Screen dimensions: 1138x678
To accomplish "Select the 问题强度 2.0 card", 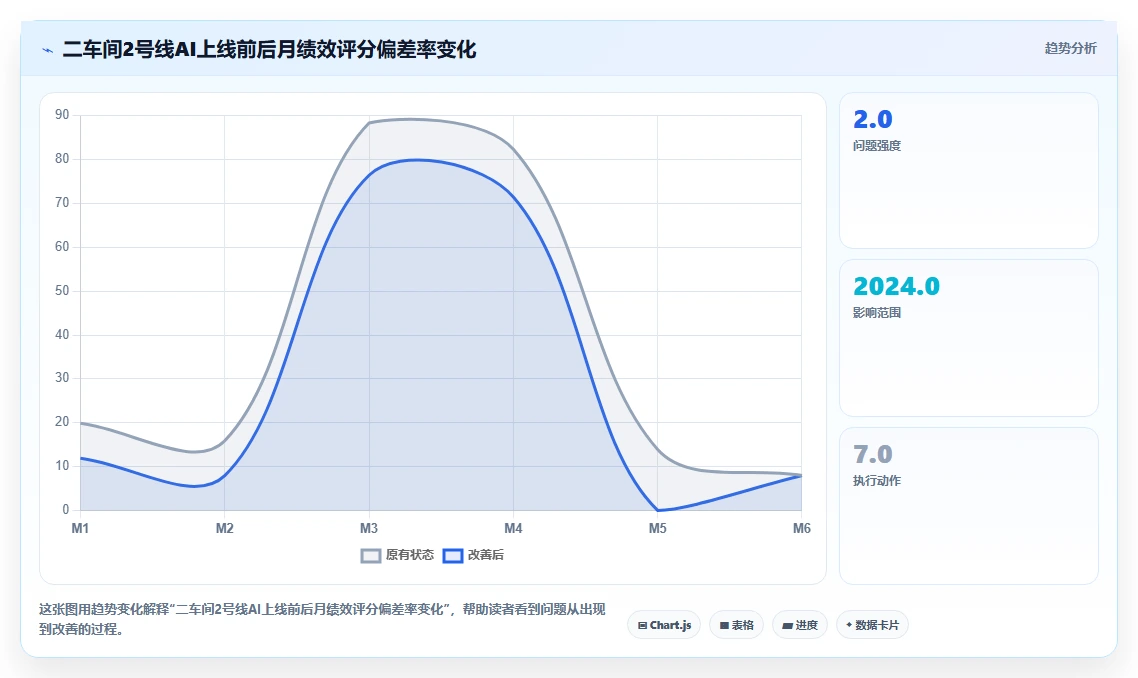I will click(x=968, y=171).
